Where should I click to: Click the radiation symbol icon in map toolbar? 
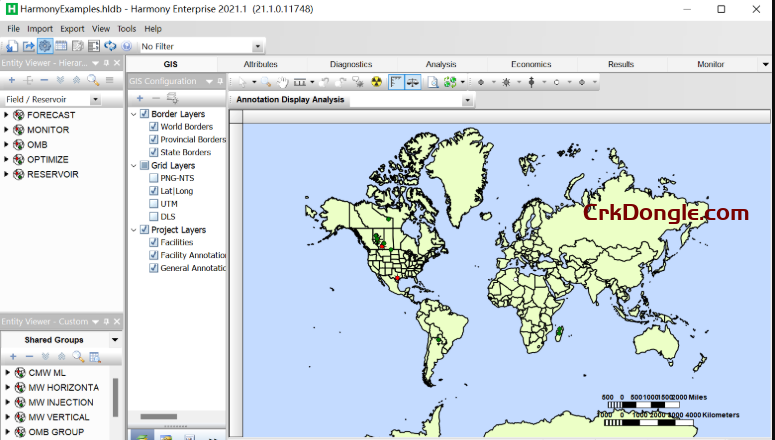pyautogui.click(x=376, y=82)
